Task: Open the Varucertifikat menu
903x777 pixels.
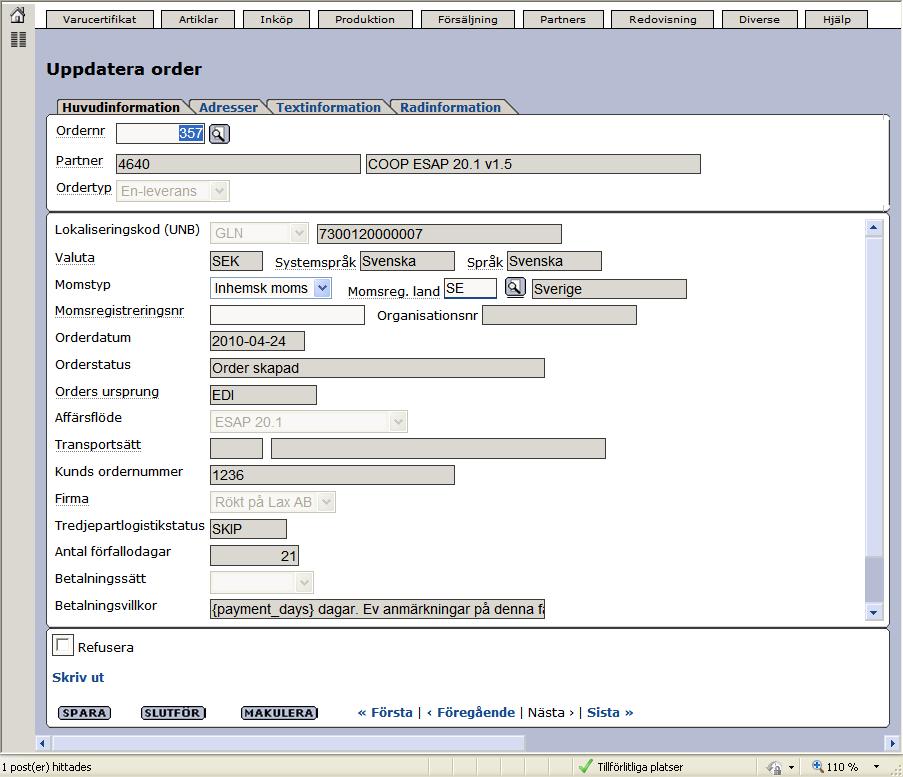Action: pos(100,20)
